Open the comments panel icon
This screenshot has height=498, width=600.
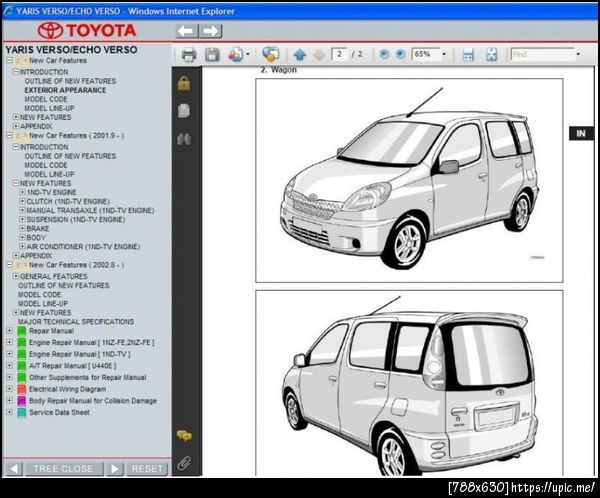[184, 436]
